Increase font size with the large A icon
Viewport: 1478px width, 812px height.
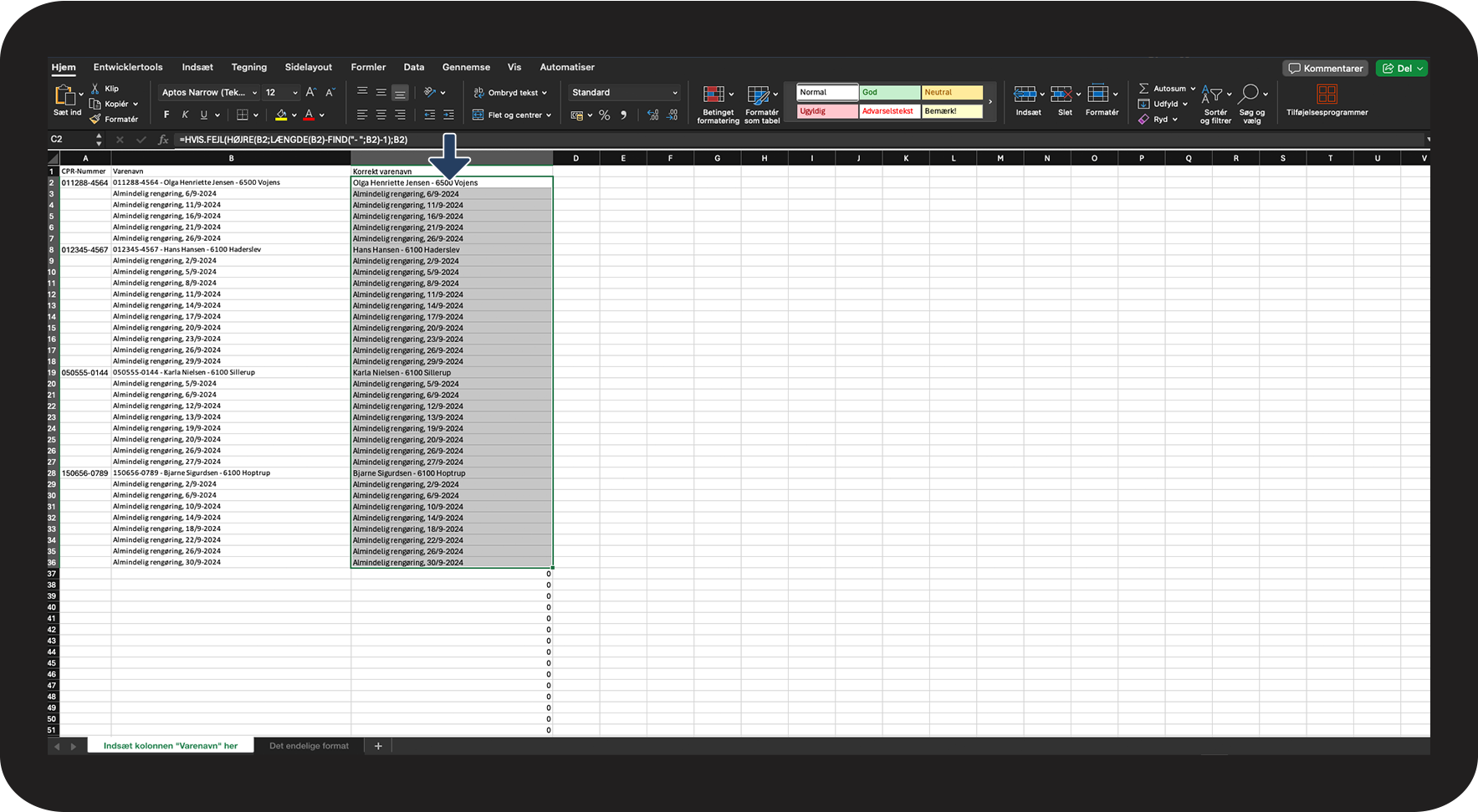tap(310, 93)
